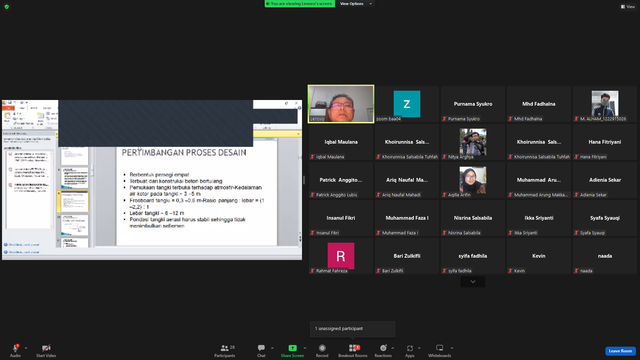Select the Hana Fitriyani participant tile

click(605, 142)
